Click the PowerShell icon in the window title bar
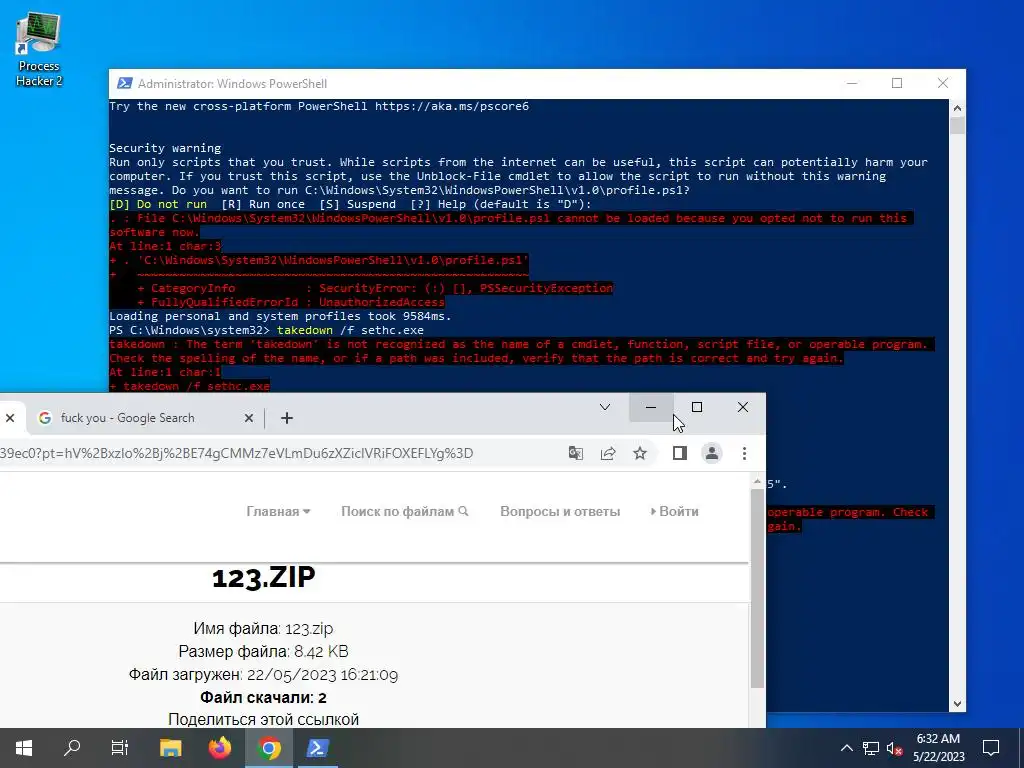 [x=124, y=84]
